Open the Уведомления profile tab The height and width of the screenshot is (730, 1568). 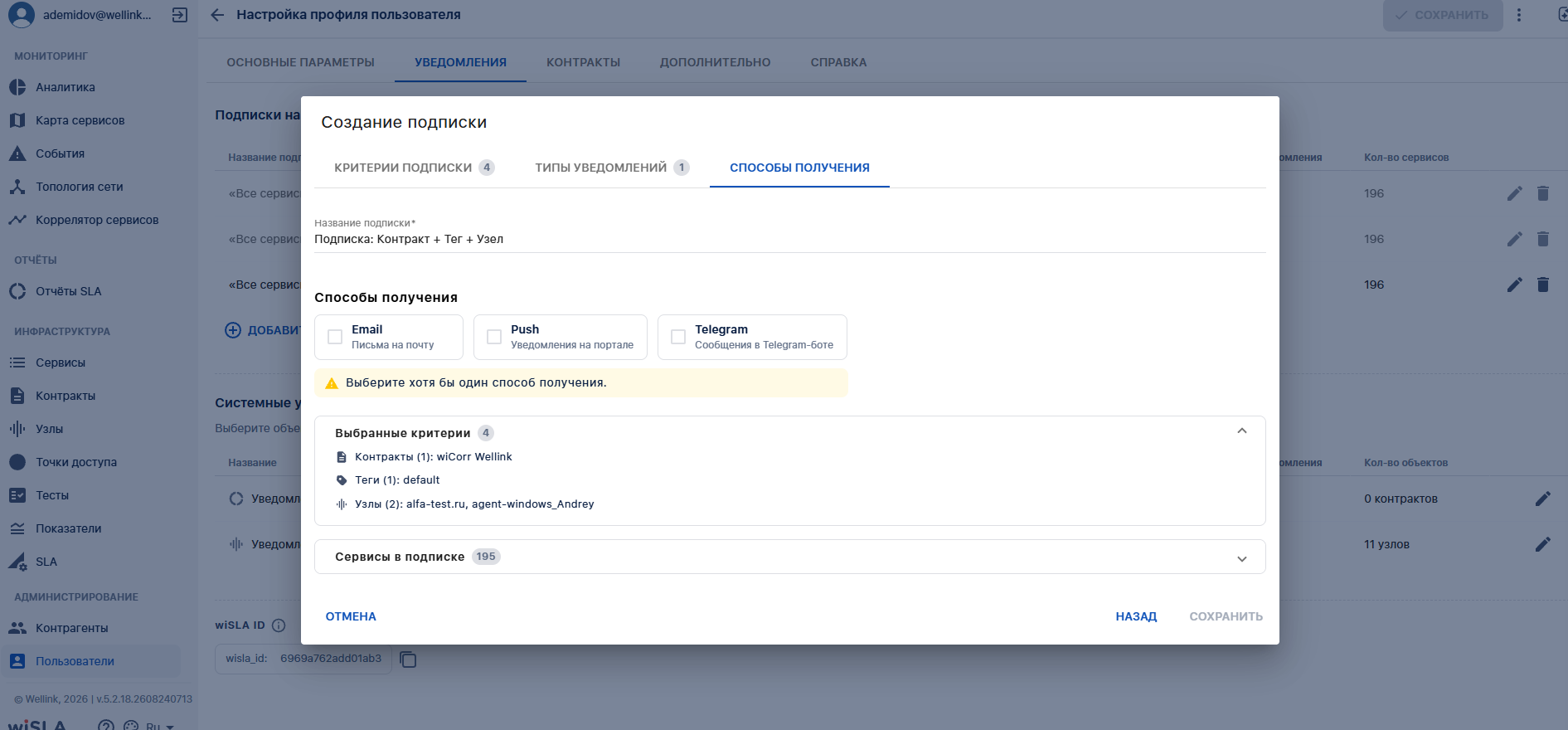(460, 62)
